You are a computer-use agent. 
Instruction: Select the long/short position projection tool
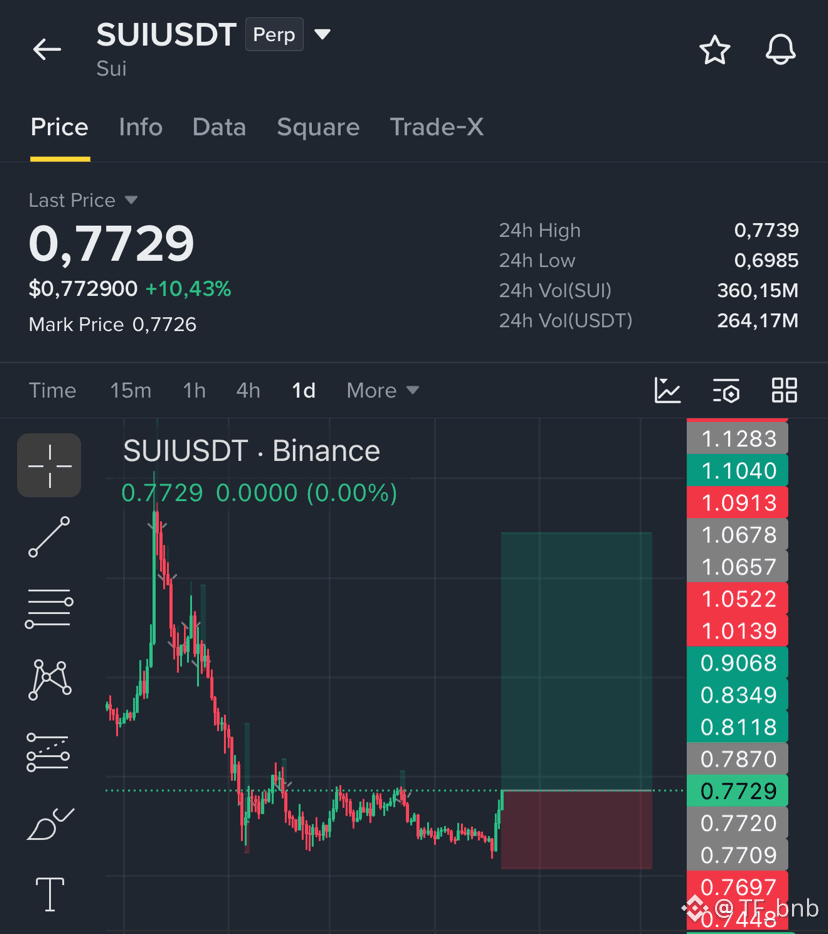48,752
